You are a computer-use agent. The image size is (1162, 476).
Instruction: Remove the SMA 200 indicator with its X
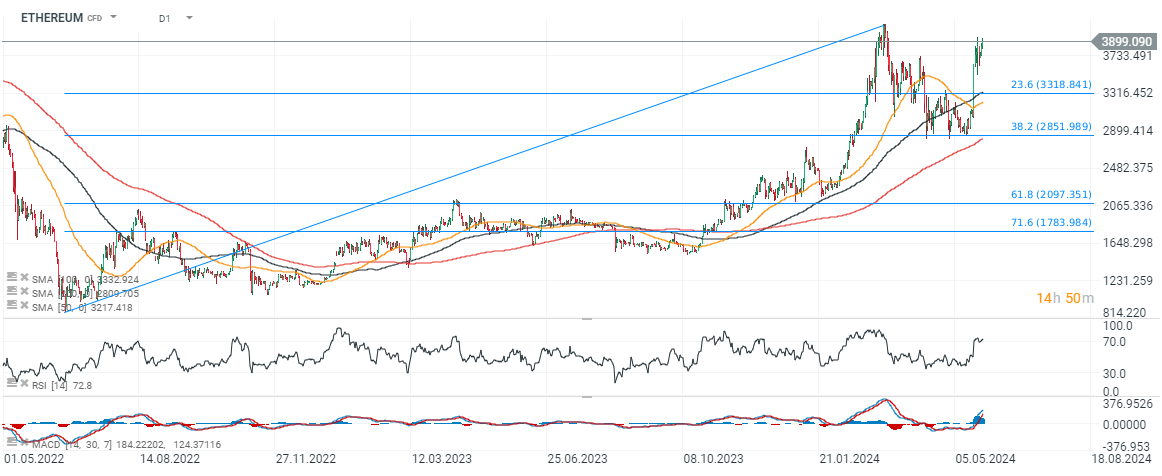coord(24,292)
